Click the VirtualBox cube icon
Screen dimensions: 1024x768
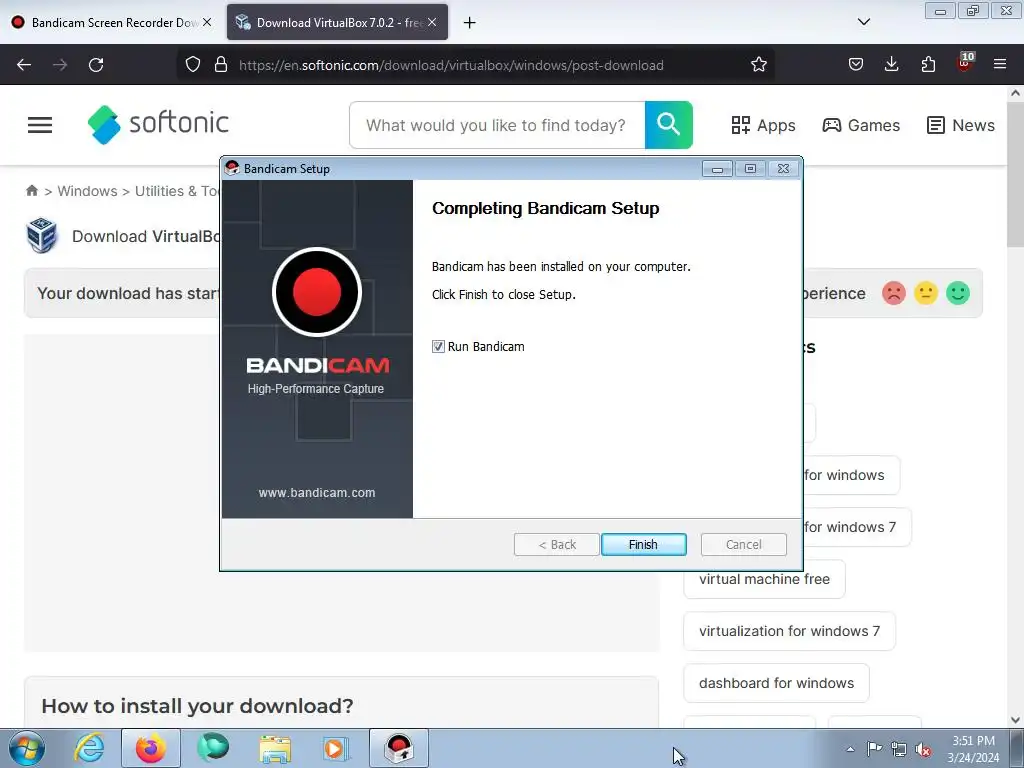[42, 235]
